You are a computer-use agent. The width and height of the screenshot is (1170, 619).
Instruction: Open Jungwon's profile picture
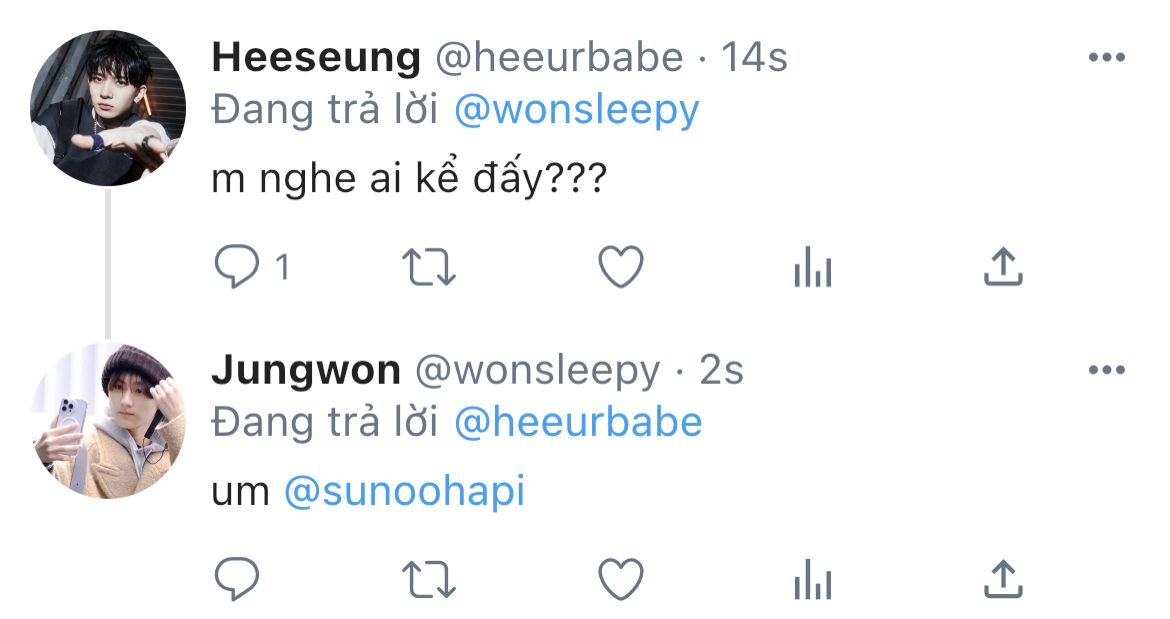(107, 421)
